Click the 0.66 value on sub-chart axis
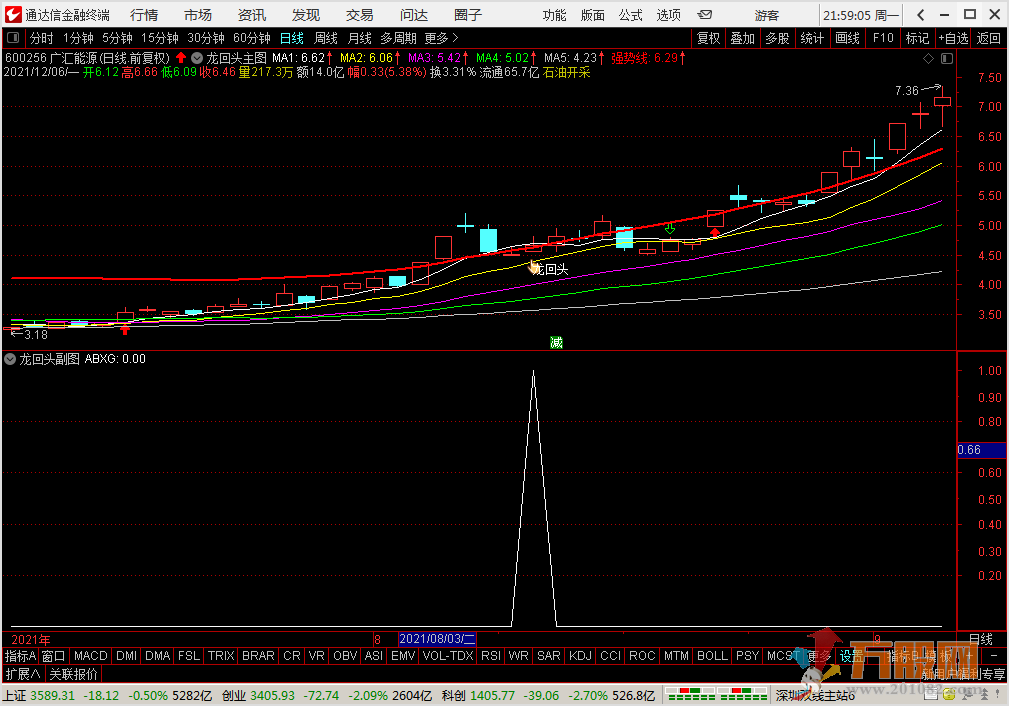 (x=969, y=450)
